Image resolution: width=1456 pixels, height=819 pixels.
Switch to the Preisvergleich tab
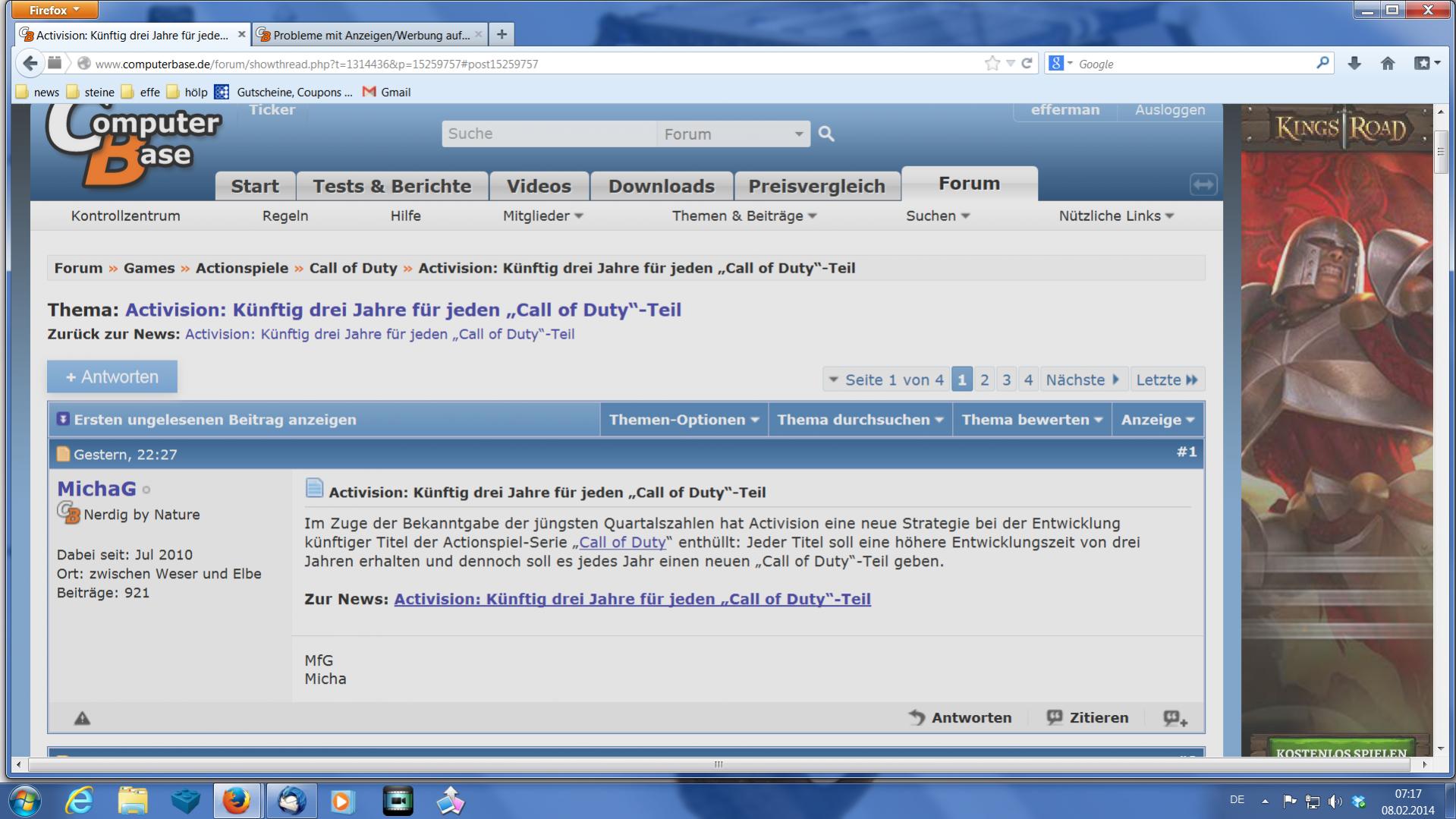(x=817, y=186)
